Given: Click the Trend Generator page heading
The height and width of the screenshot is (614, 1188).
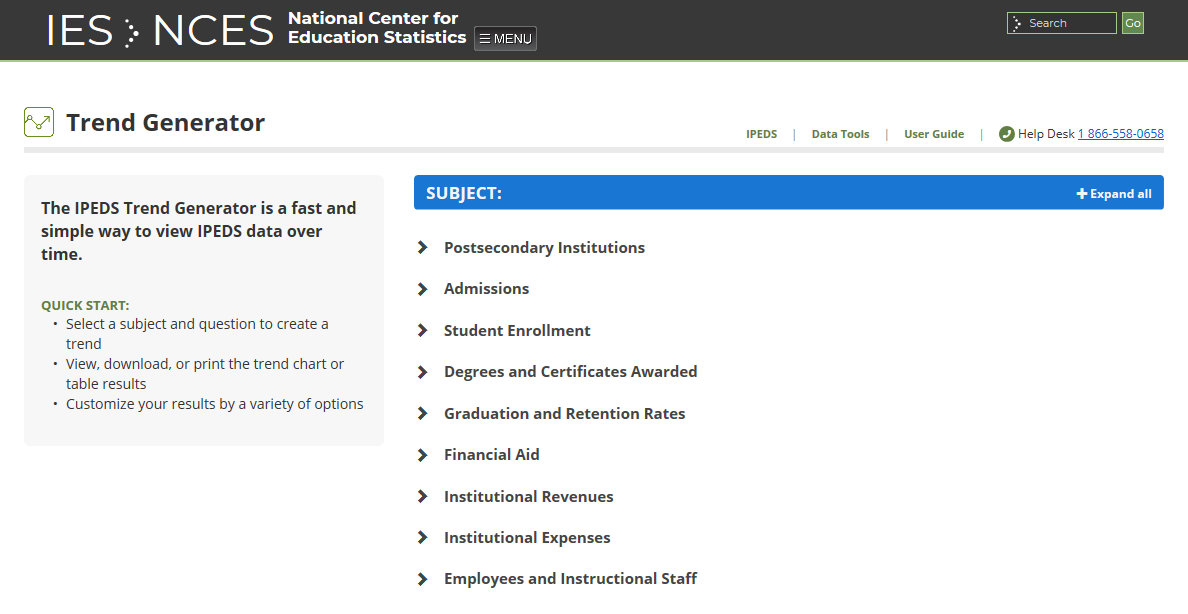Looking at the screenshot, I should [x=165, y=122].
